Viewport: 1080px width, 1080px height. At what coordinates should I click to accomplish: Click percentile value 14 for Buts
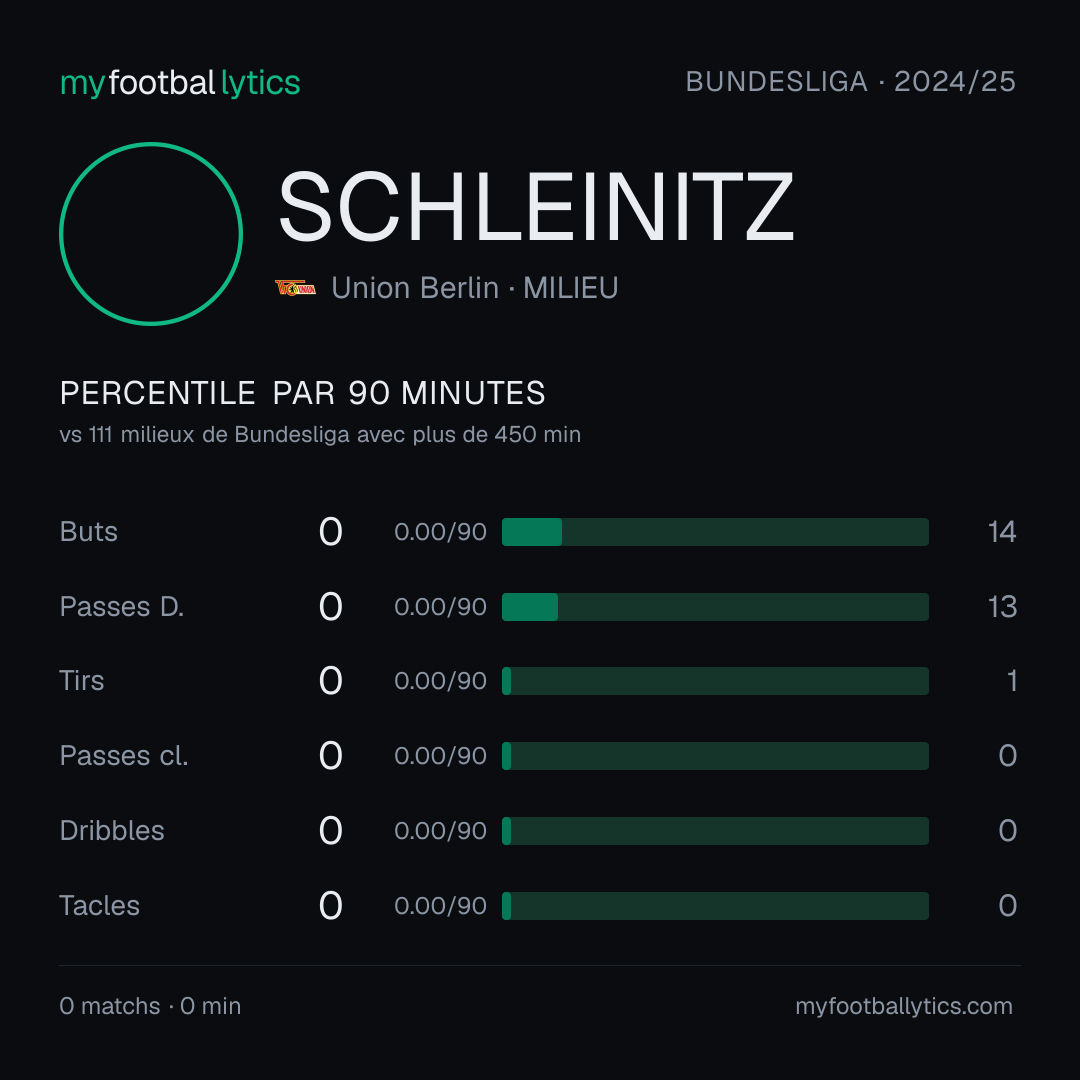[1002, 532]
